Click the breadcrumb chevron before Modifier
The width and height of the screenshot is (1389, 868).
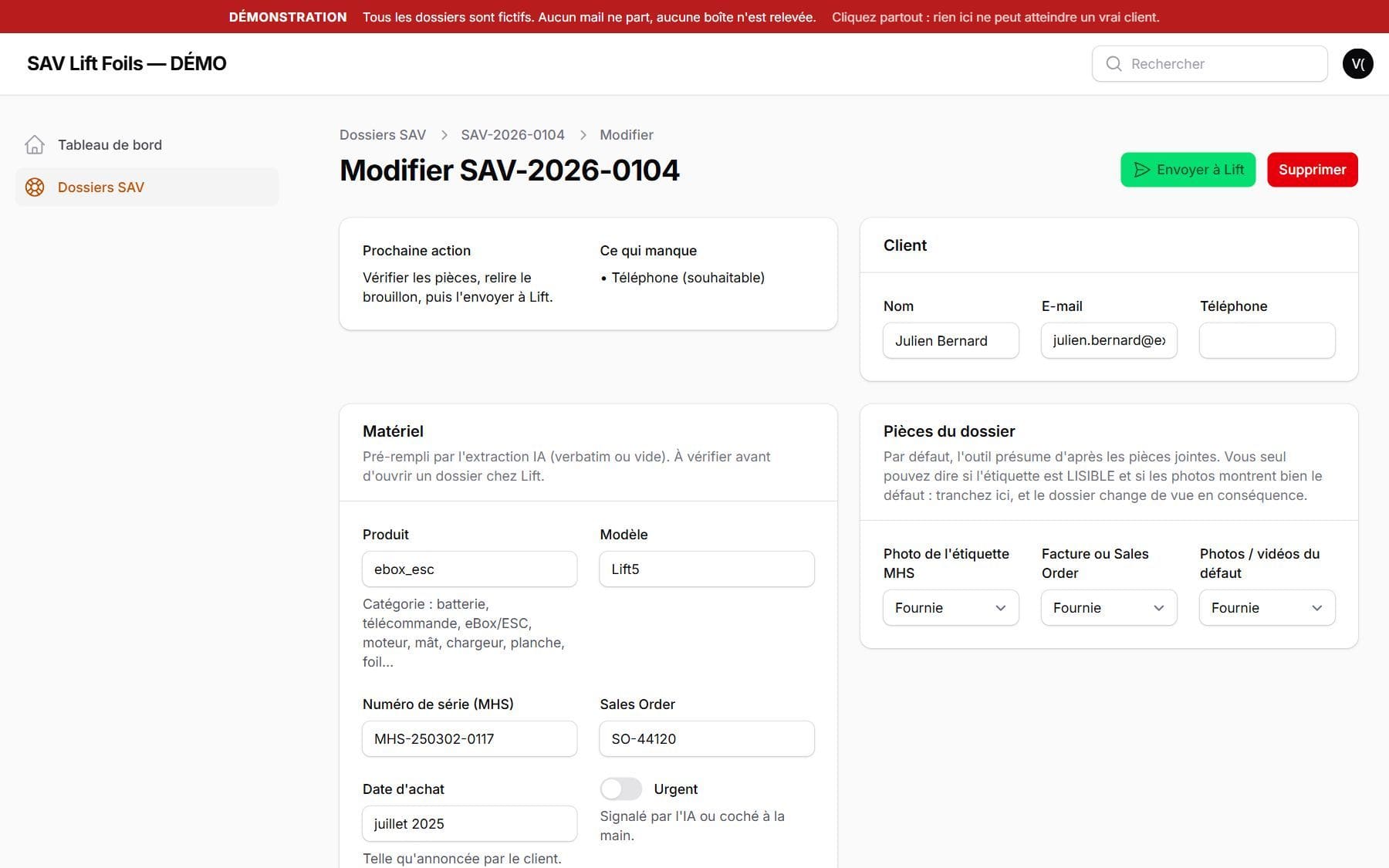583,135
